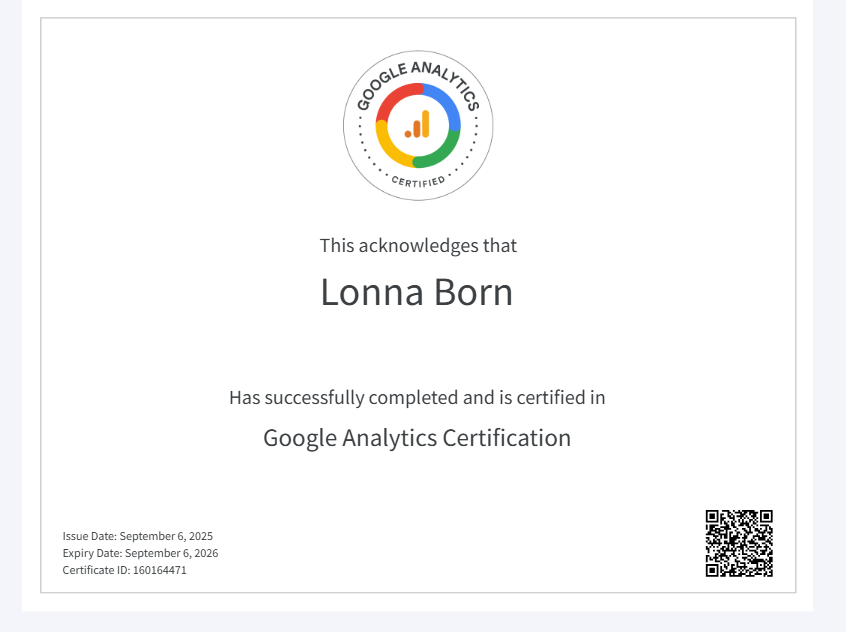Image resolution: width=846 pixels, height=632 pixels.
Task: Click the QR code on the certificate
Action: click(x=739, y=543)
